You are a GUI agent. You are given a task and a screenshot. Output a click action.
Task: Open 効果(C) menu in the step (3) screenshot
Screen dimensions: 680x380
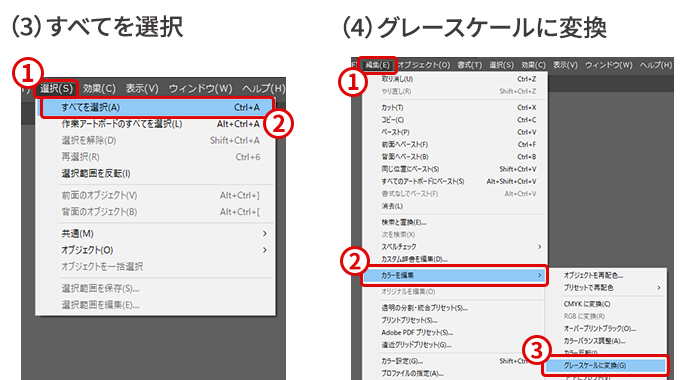pos(99,88)
